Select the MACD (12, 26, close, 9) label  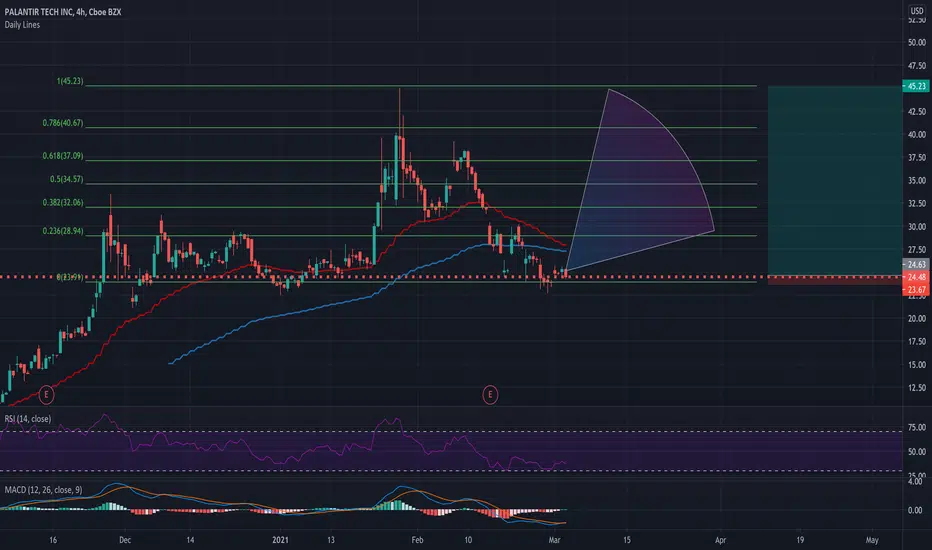coord(43,490)
